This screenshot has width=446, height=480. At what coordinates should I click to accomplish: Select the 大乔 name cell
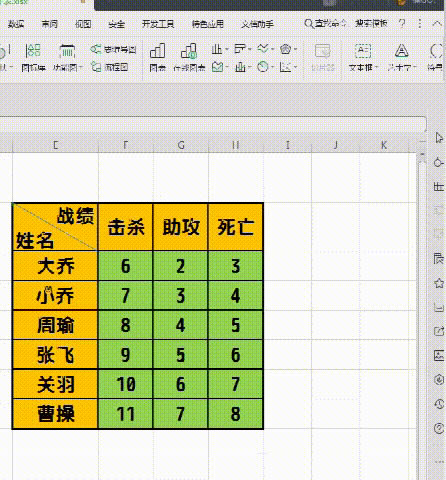click(x=55, y=266)
